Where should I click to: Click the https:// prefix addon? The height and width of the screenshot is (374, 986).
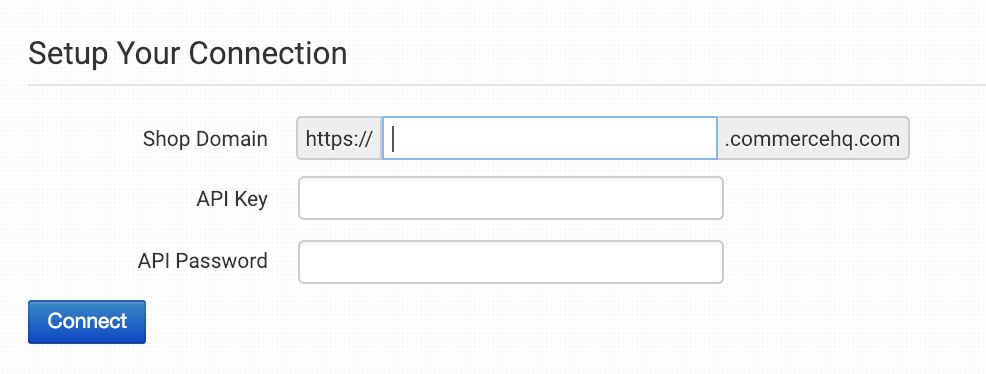[340, 138]
